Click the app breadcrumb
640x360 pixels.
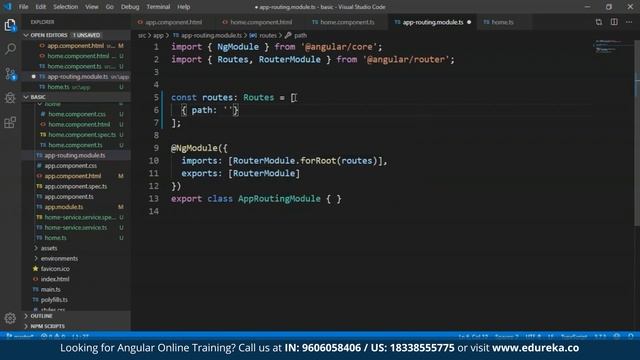pyautogui.click(x=158, y=36)
